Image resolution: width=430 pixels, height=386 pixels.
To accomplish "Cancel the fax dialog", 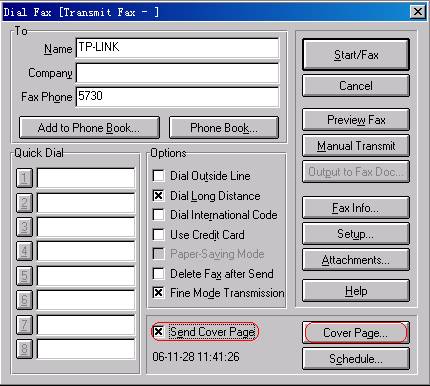I will (x=356, y=86).
